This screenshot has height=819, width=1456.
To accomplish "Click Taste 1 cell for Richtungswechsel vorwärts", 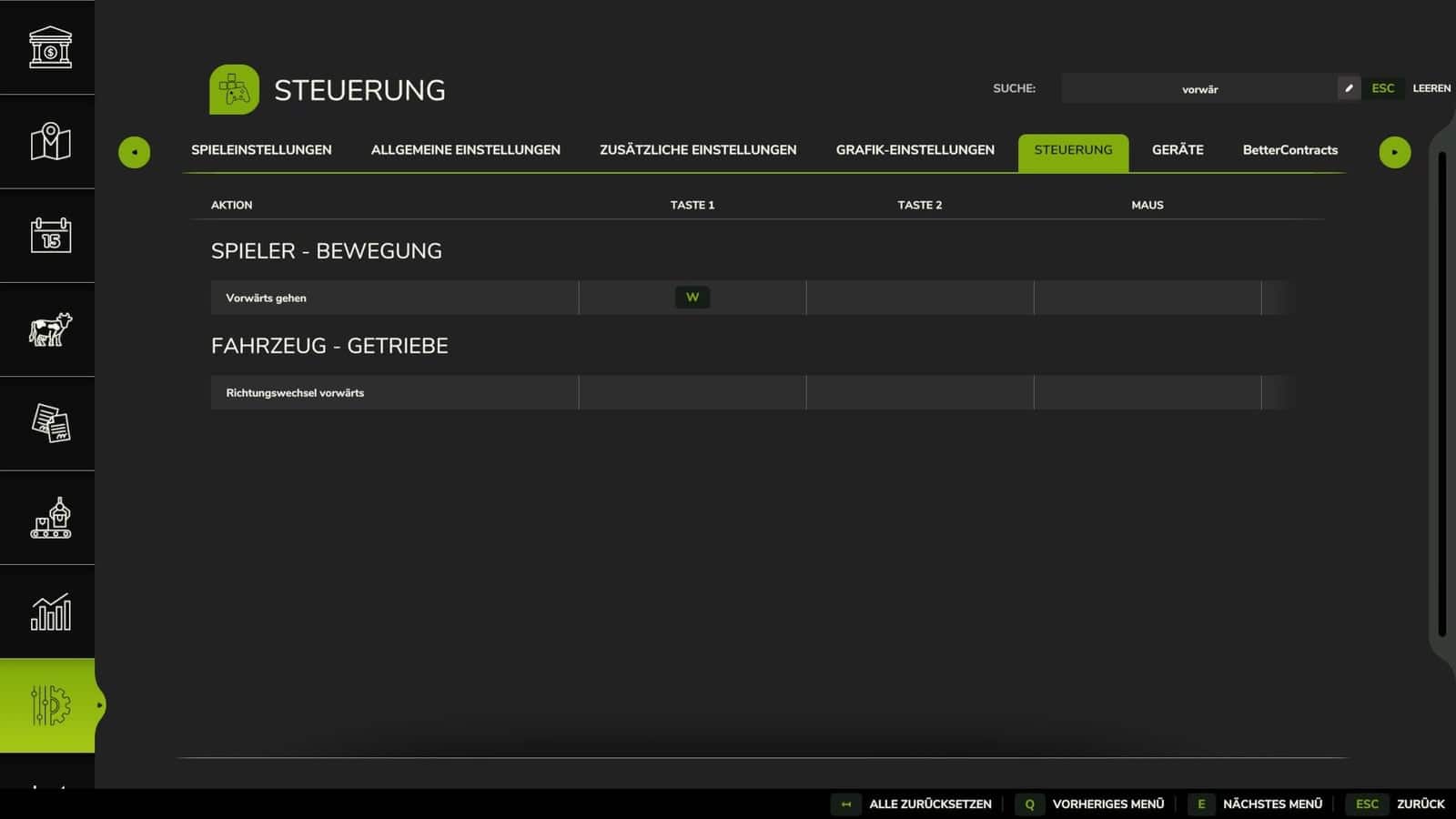I will click(693, 392).
